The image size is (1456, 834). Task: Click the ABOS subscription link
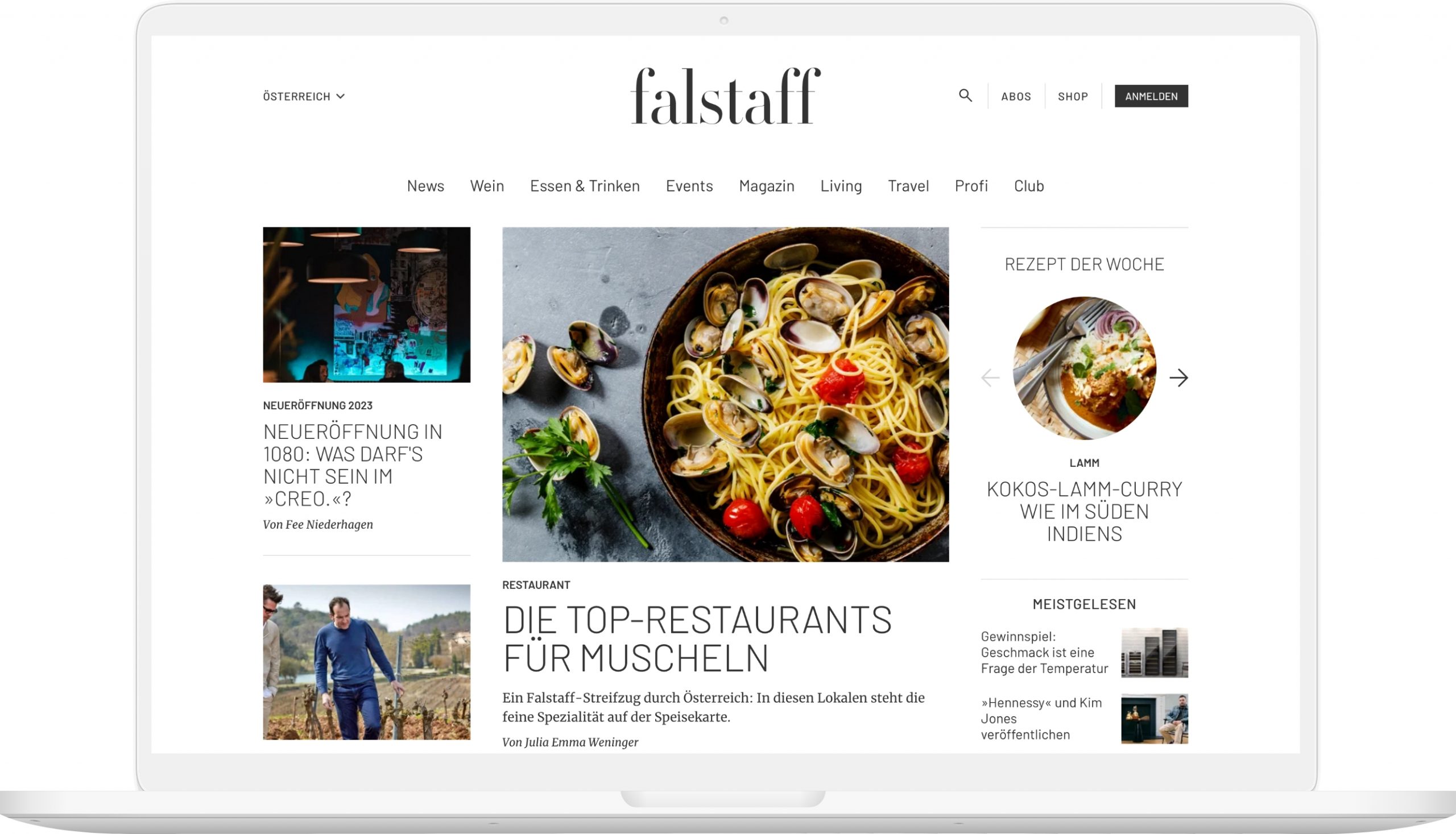(x=1015, y=96)
